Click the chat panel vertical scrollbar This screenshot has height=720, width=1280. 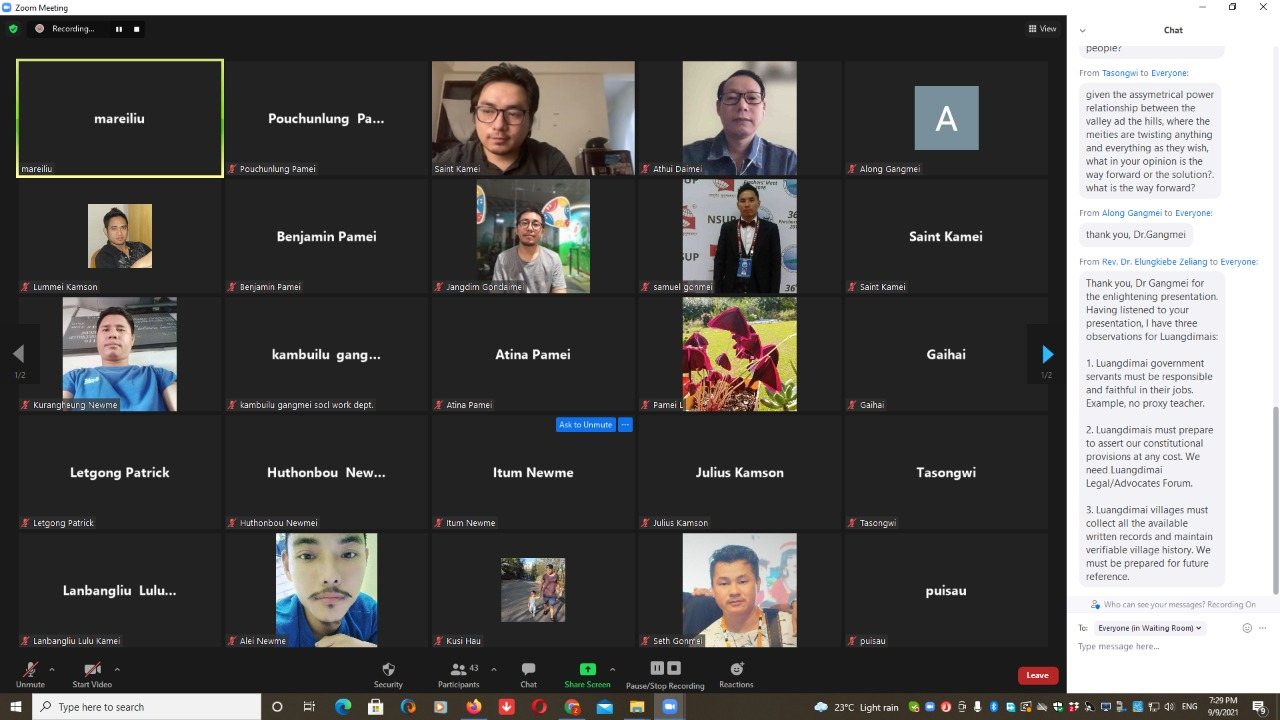tap(1274, 500)
